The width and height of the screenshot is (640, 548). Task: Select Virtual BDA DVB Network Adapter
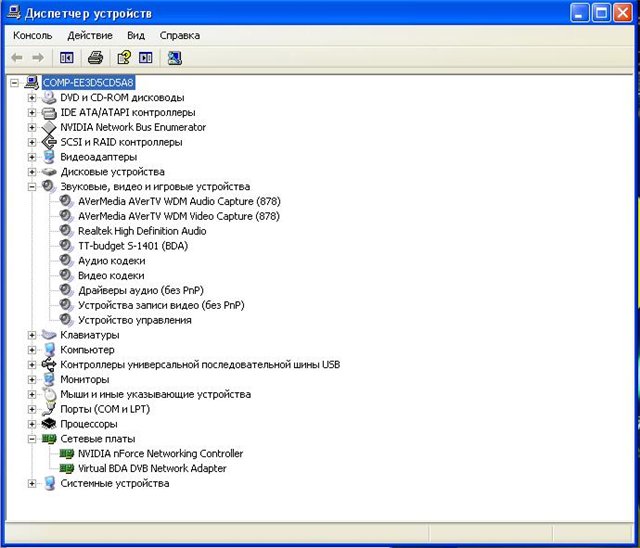tap(152, 468)
